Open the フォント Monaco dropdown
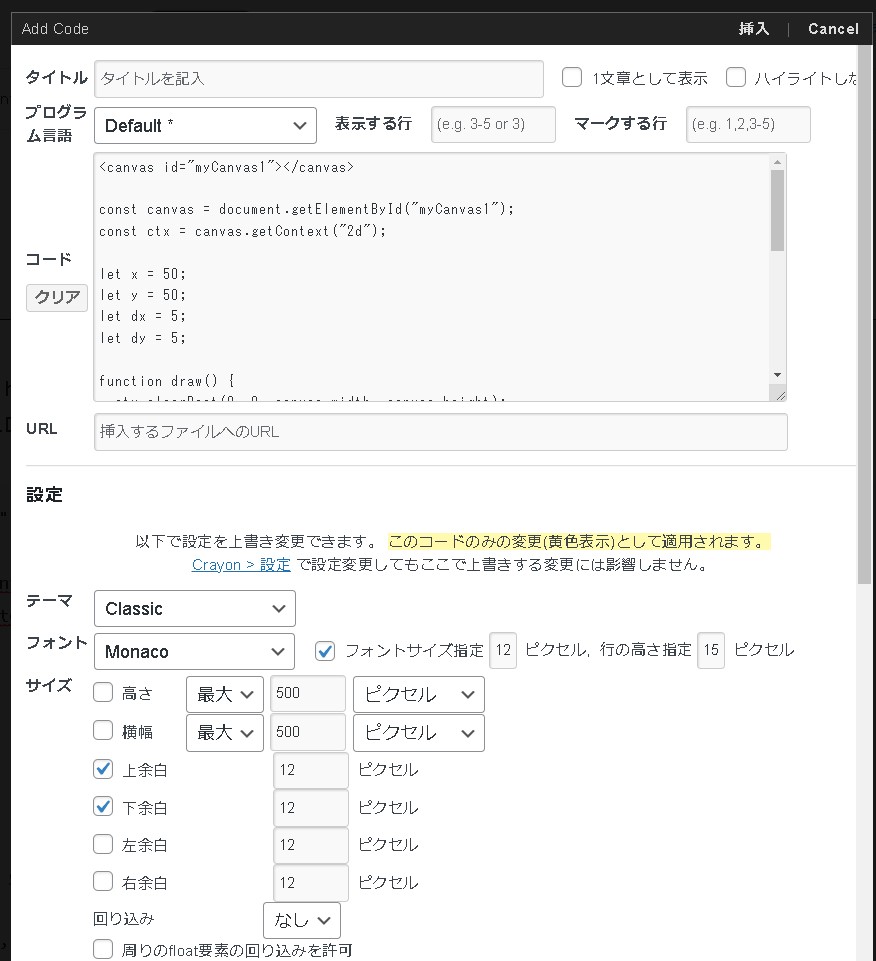The width and height of the screenshot is (876, 961). point(194,652)
